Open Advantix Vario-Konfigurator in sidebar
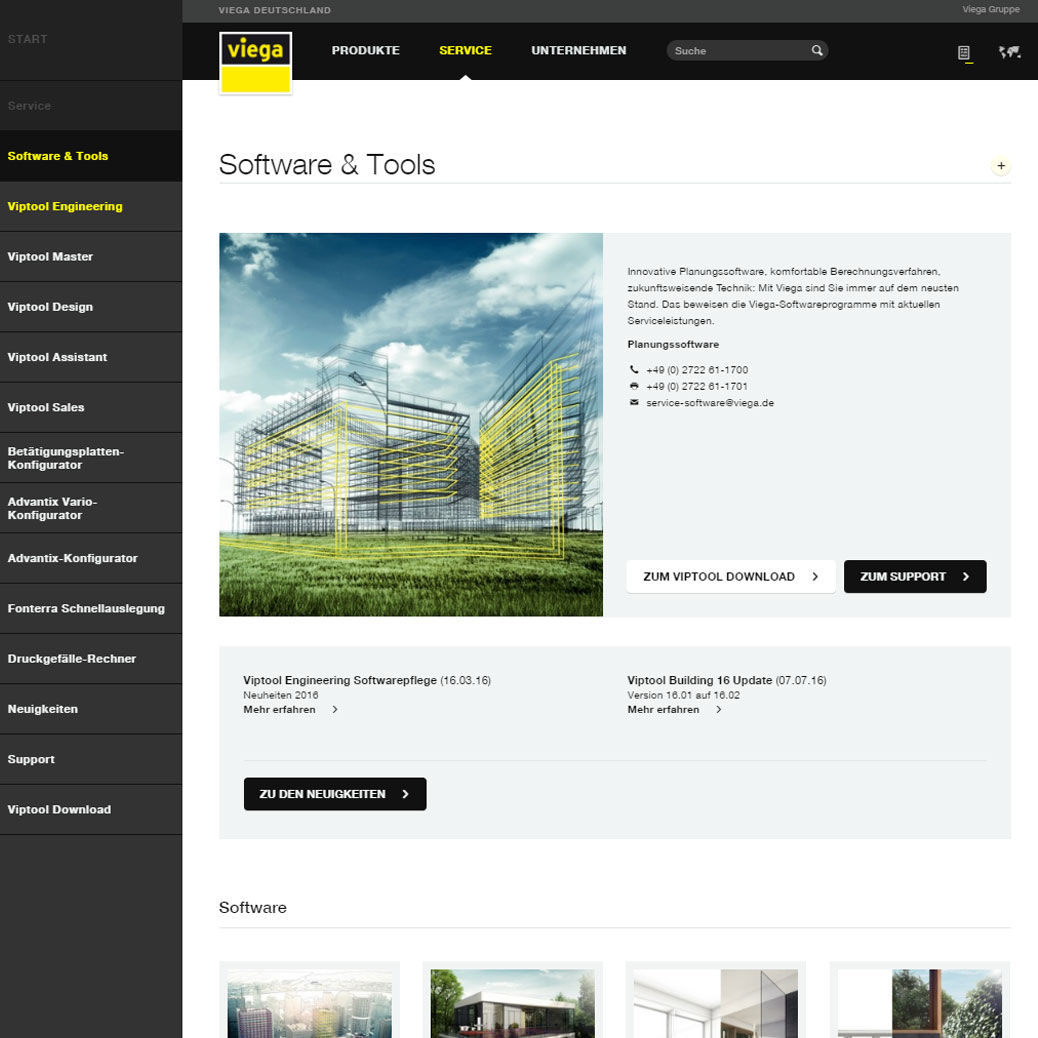Image resolution: width=1038 pixels, height=1038 pixels. (91, 508)
